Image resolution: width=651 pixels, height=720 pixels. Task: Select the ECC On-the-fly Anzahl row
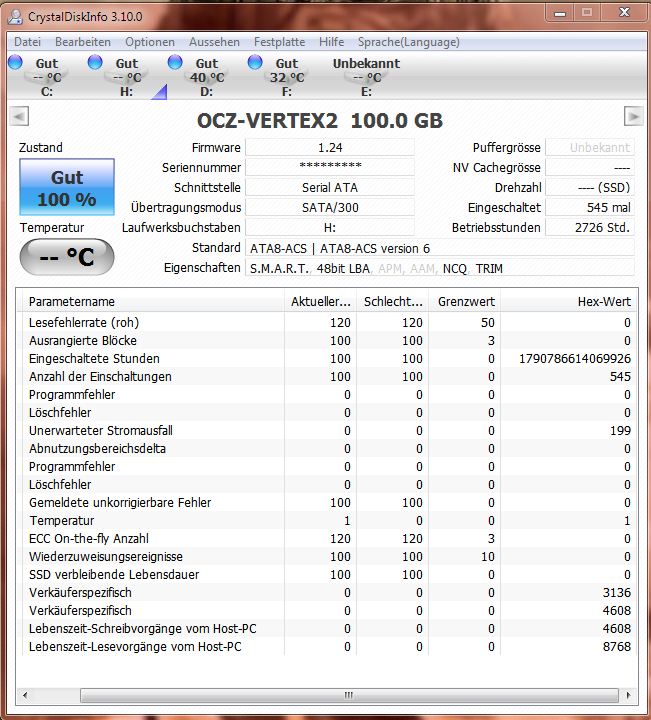(327, 539)
